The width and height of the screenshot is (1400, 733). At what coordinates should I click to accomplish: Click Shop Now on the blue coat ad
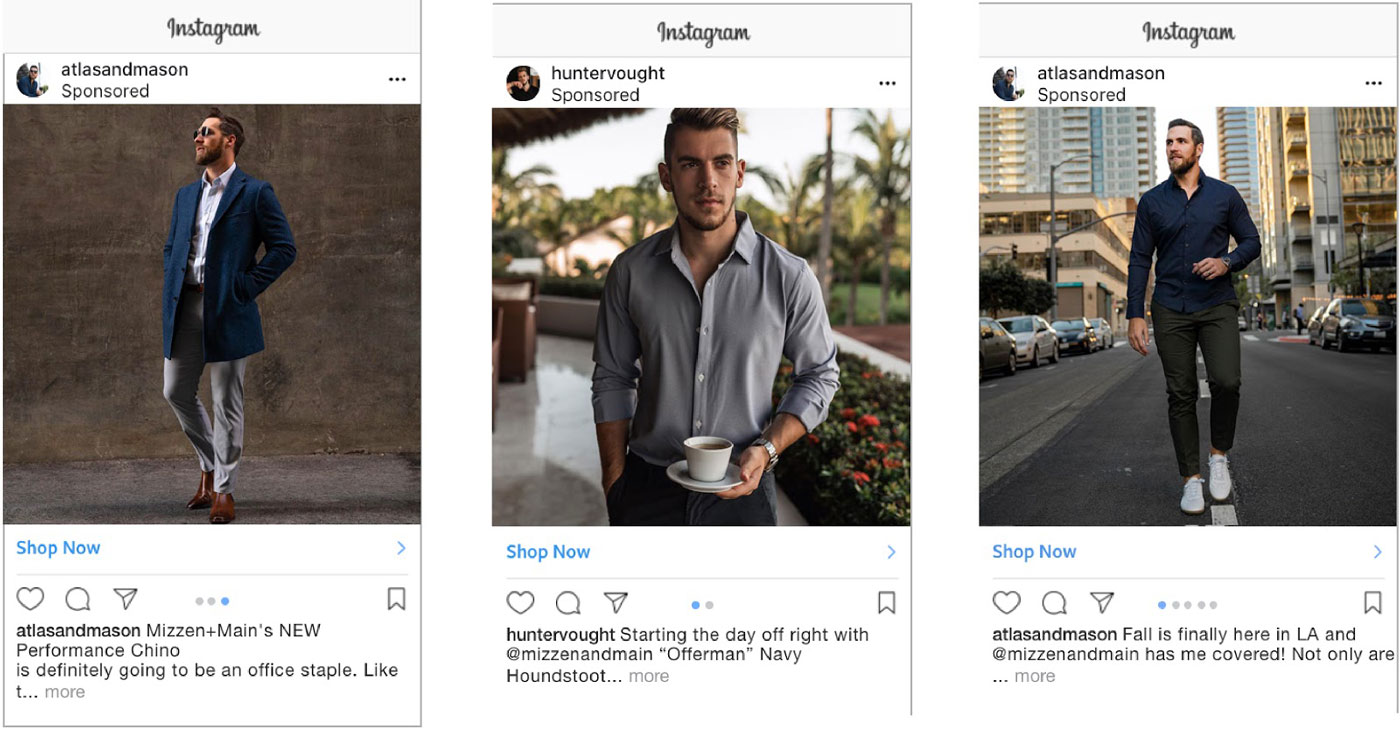58,548
